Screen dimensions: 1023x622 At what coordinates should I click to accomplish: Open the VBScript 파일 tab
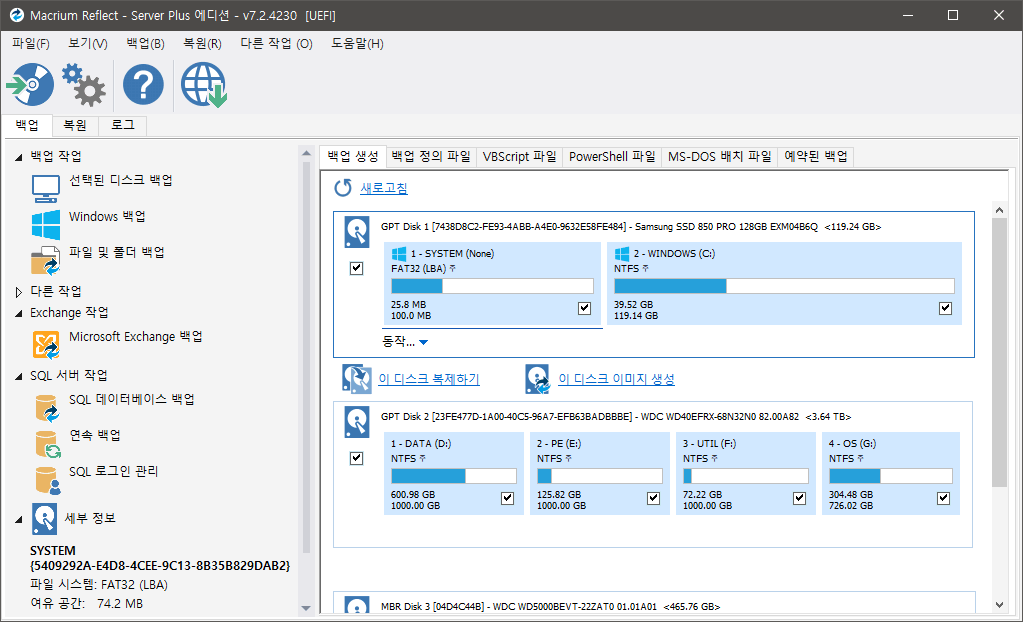[x=519, y=157]
